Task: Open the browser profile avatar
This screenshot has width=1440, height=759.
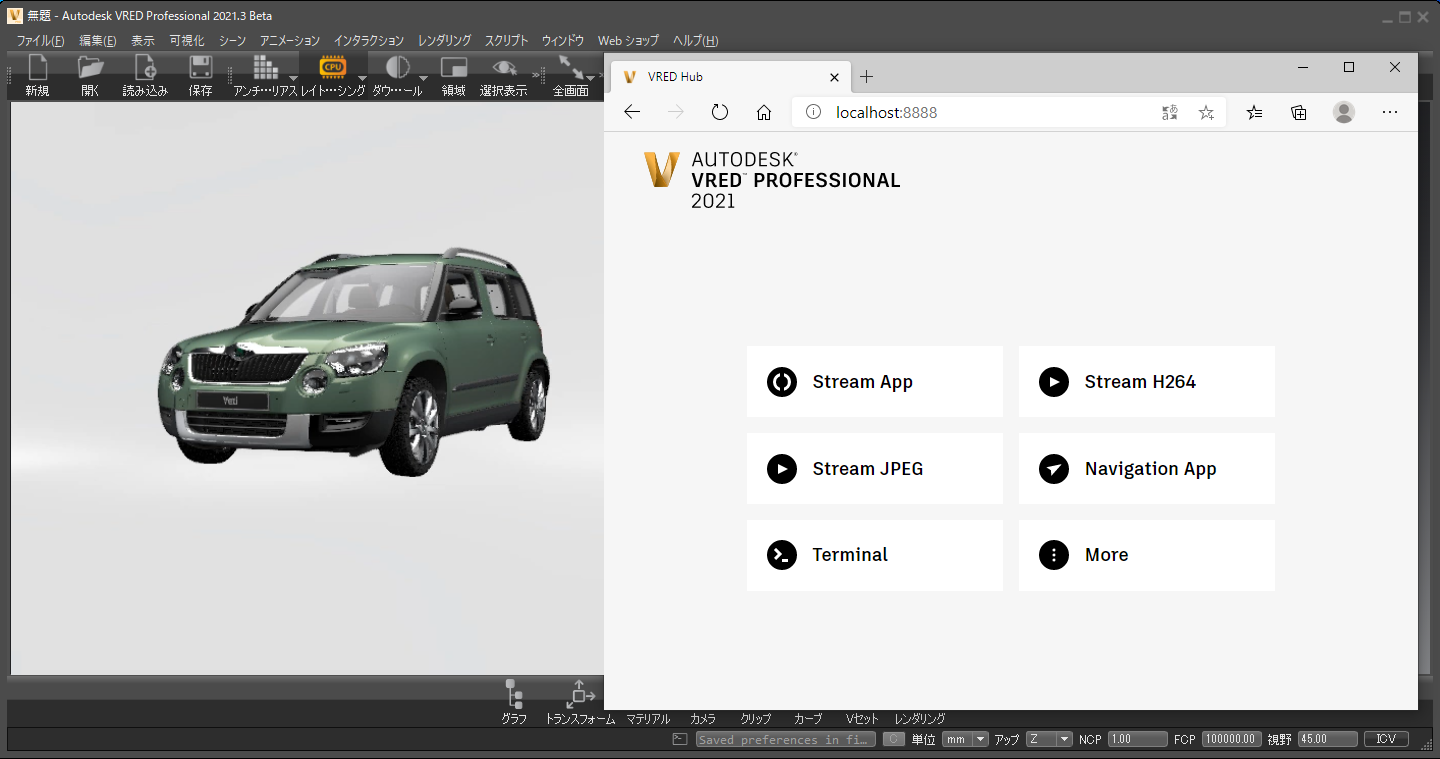Action: click(1344, 112)
